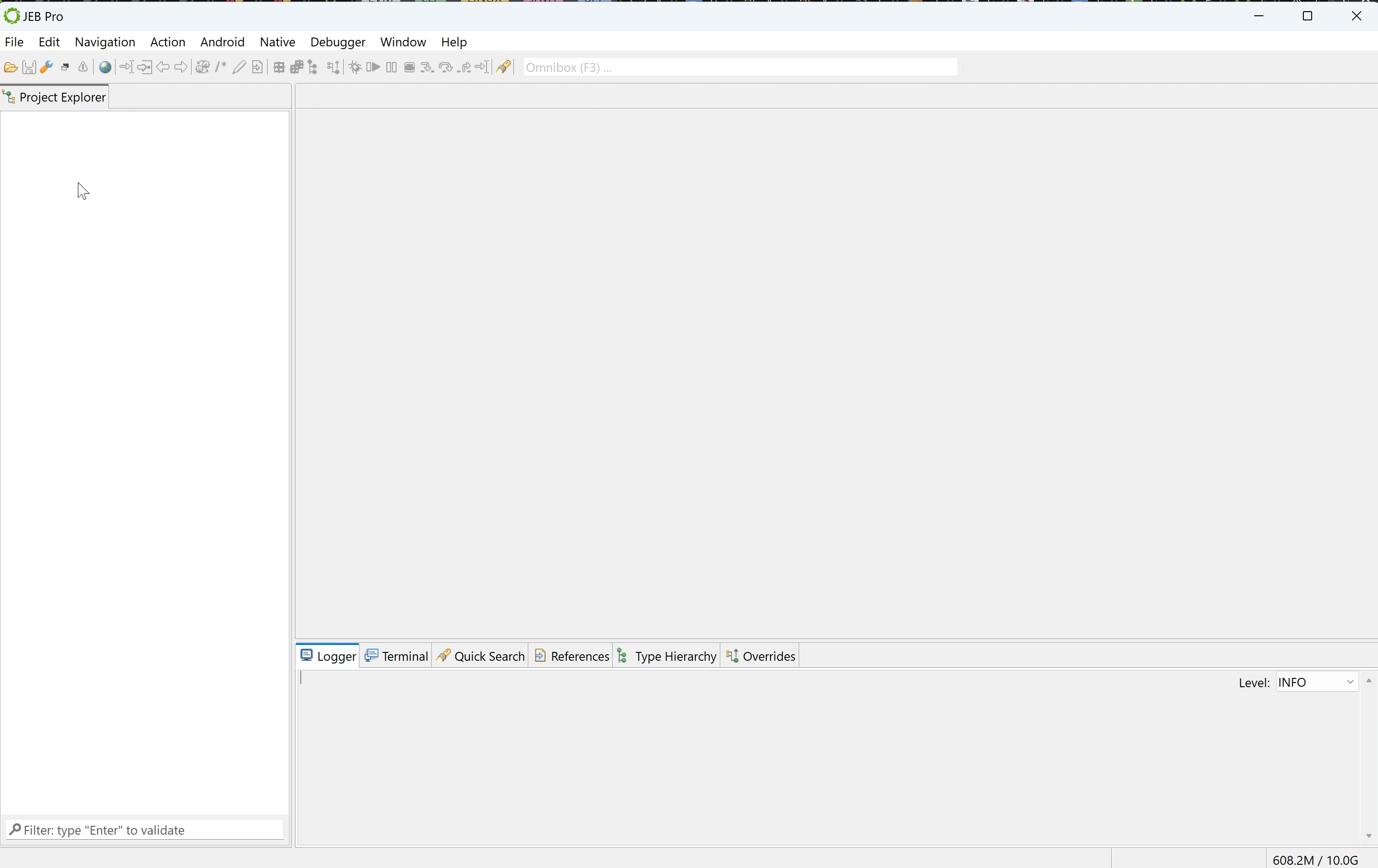Click the step over toolbar icon
This screenshot has width=1378, height=868.
(x=446, y=68)
